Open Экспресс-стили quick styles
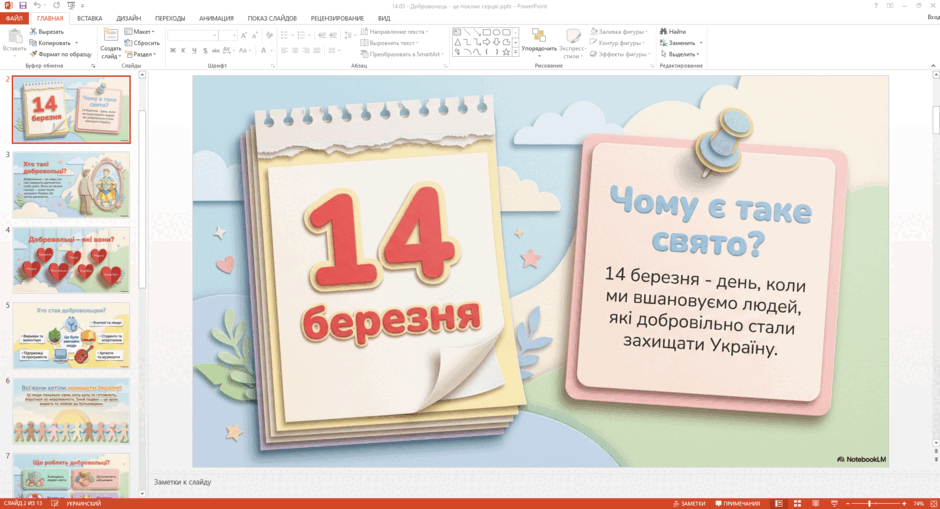 (573, 43)
